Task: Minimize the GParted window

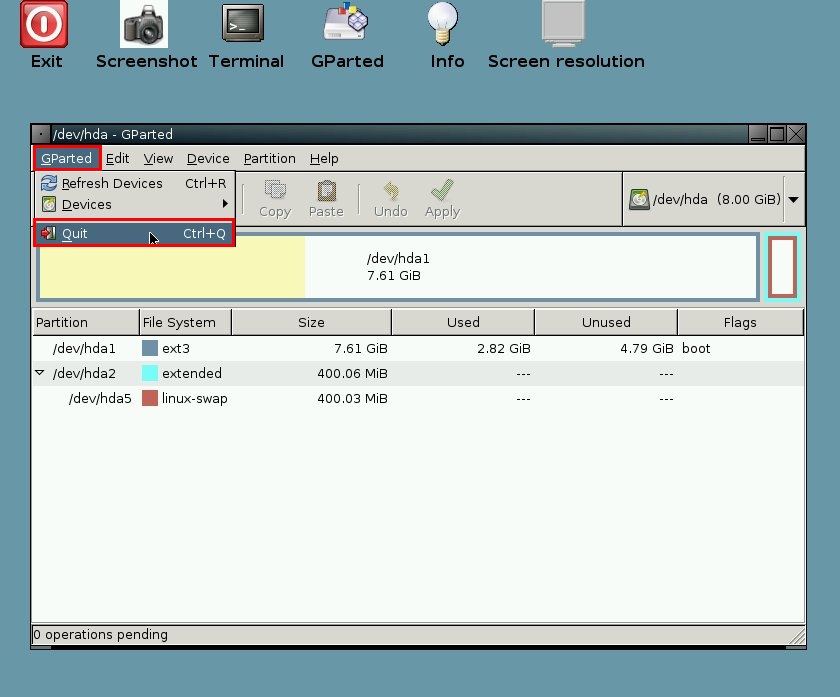Action: pos(758,134)
